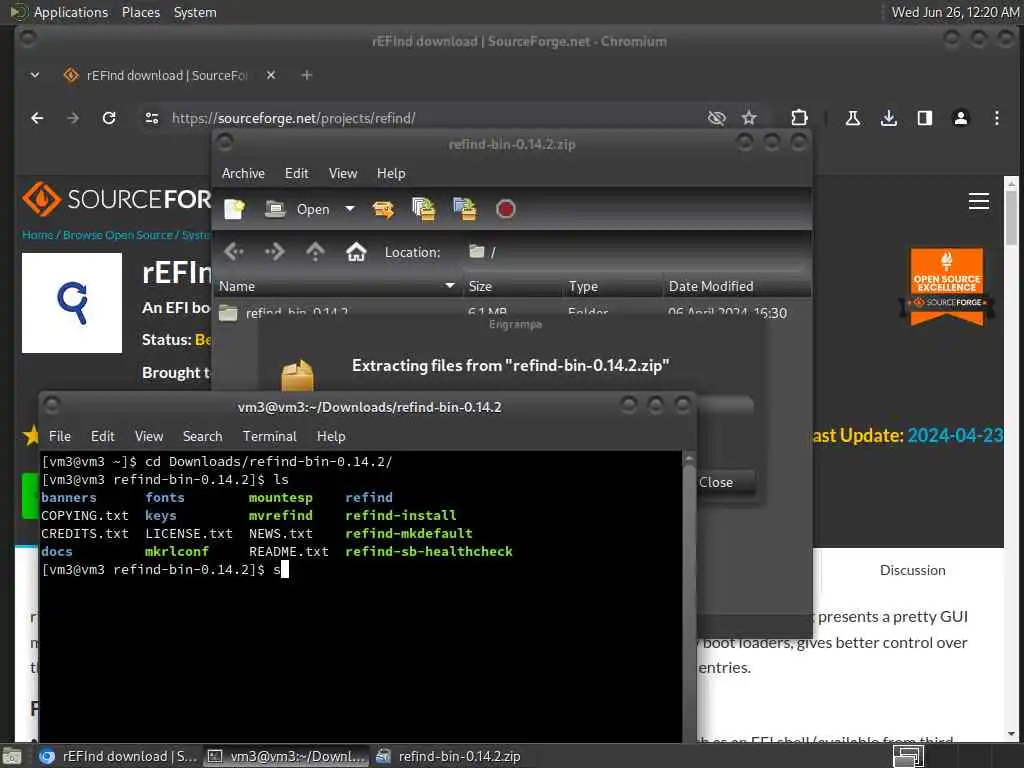Open the terminal File menu
1024x768 pixels.
coord(59,436)
